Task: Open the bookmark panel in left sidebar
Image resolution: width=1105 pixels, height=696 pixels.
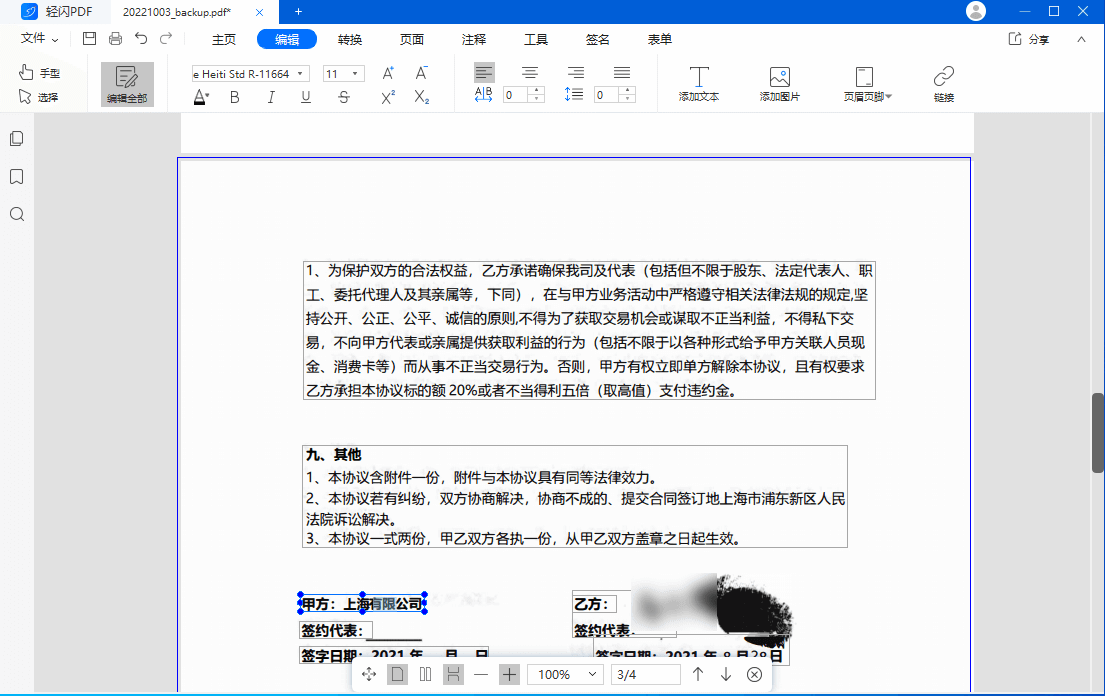Action: tap(17, 177)
